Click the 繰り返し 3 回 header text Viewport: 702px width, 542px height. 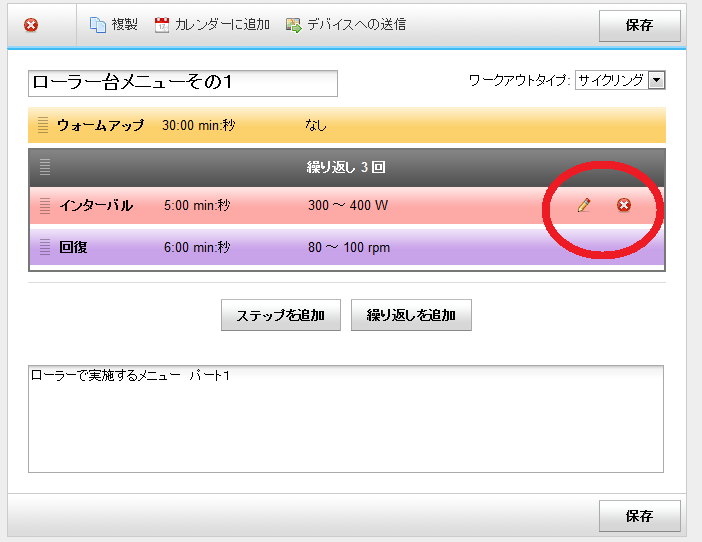click(346, 167)
